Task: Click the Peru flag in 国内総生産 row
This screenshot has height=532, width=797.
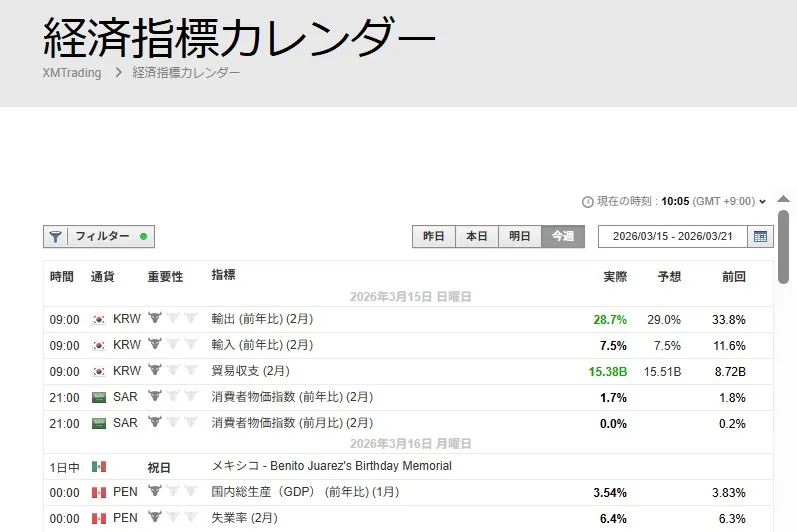Action: click(x=99, y=492)
